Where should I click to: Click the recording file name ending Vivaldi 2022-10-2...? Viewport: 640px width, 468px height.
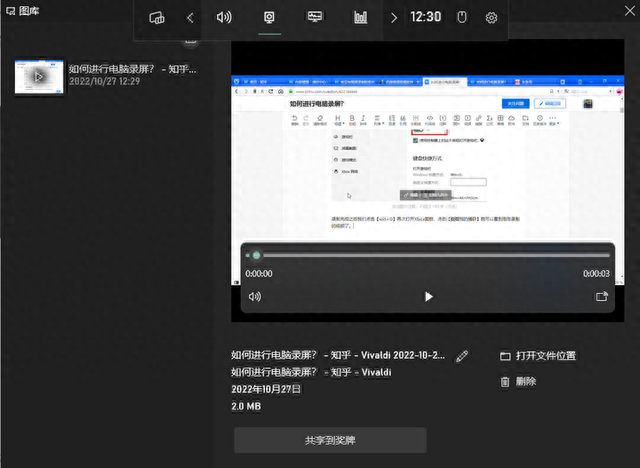tap(338, 355)
